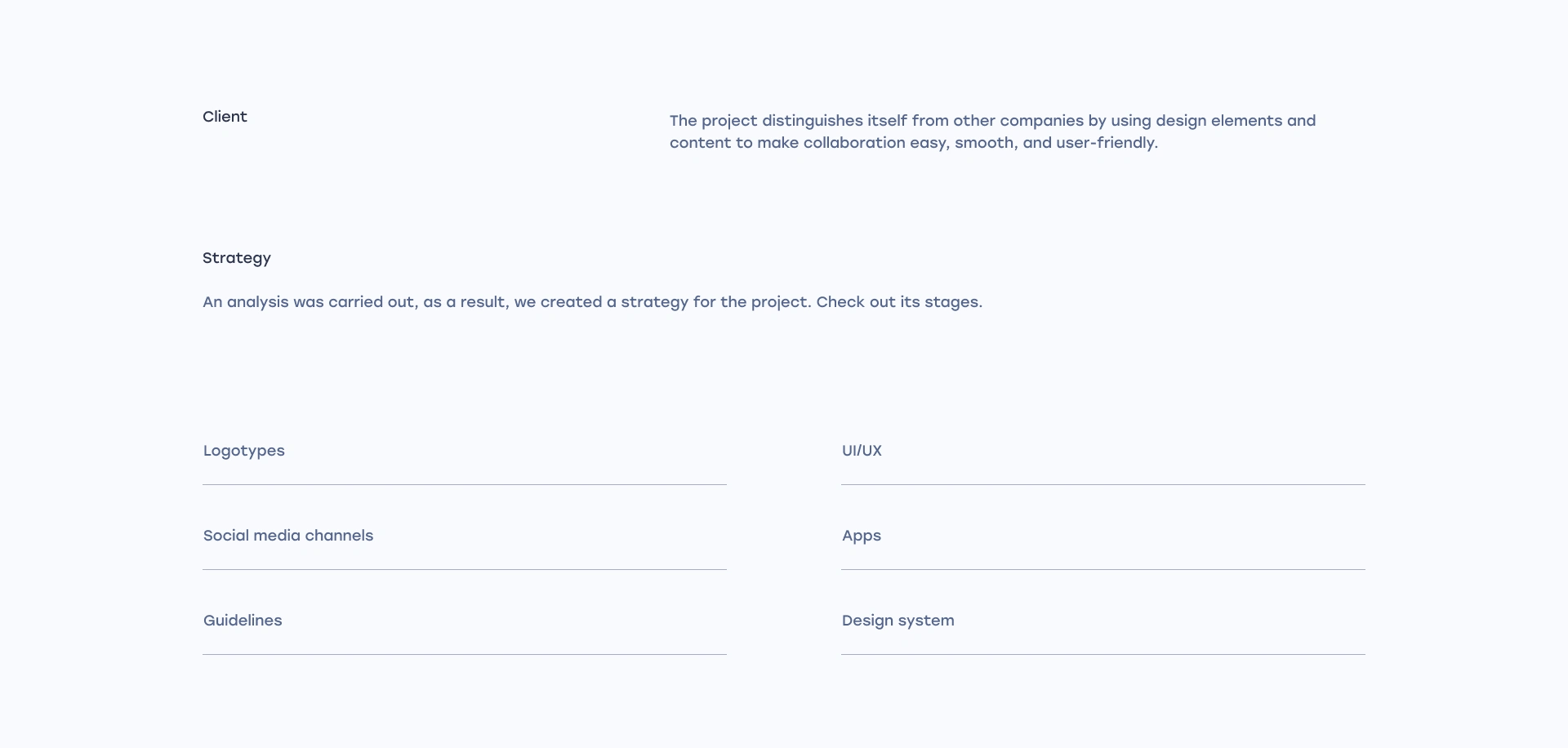Click the divider below Design system
This screenshot has width=1568, height=748.
(x=1102, y=655)
